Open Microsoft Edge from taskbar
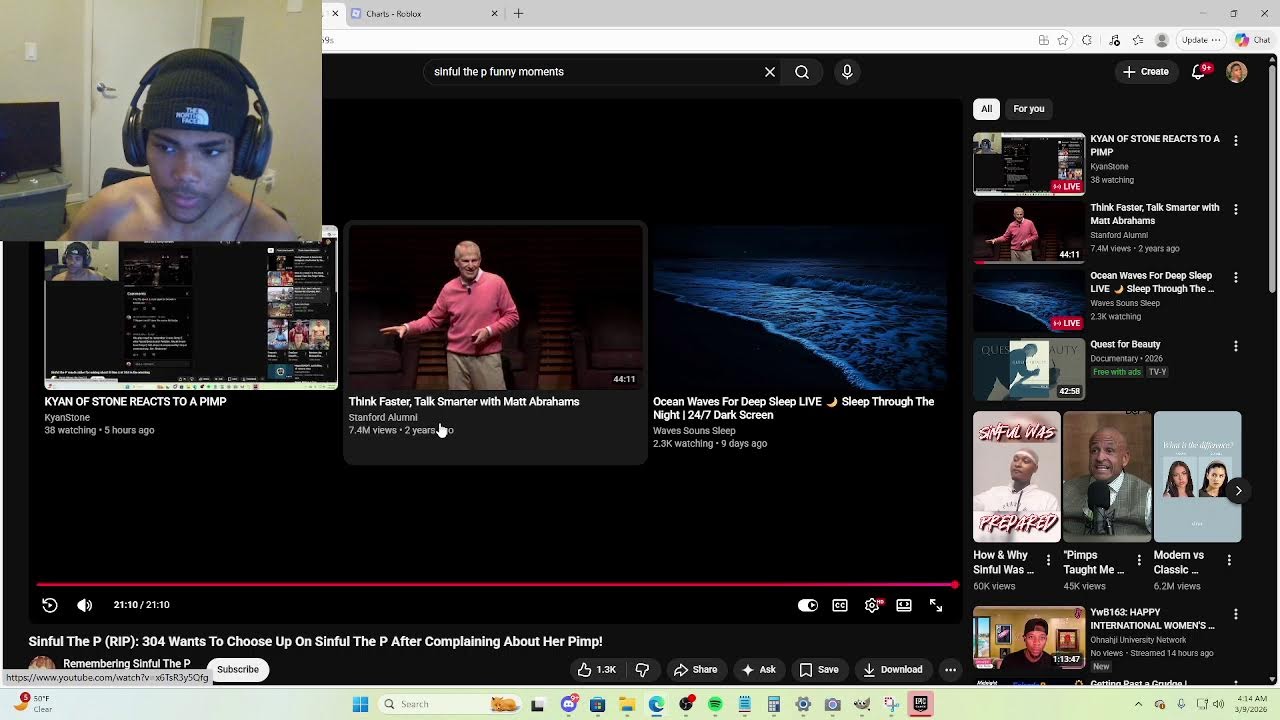 (x=656, y=704)
